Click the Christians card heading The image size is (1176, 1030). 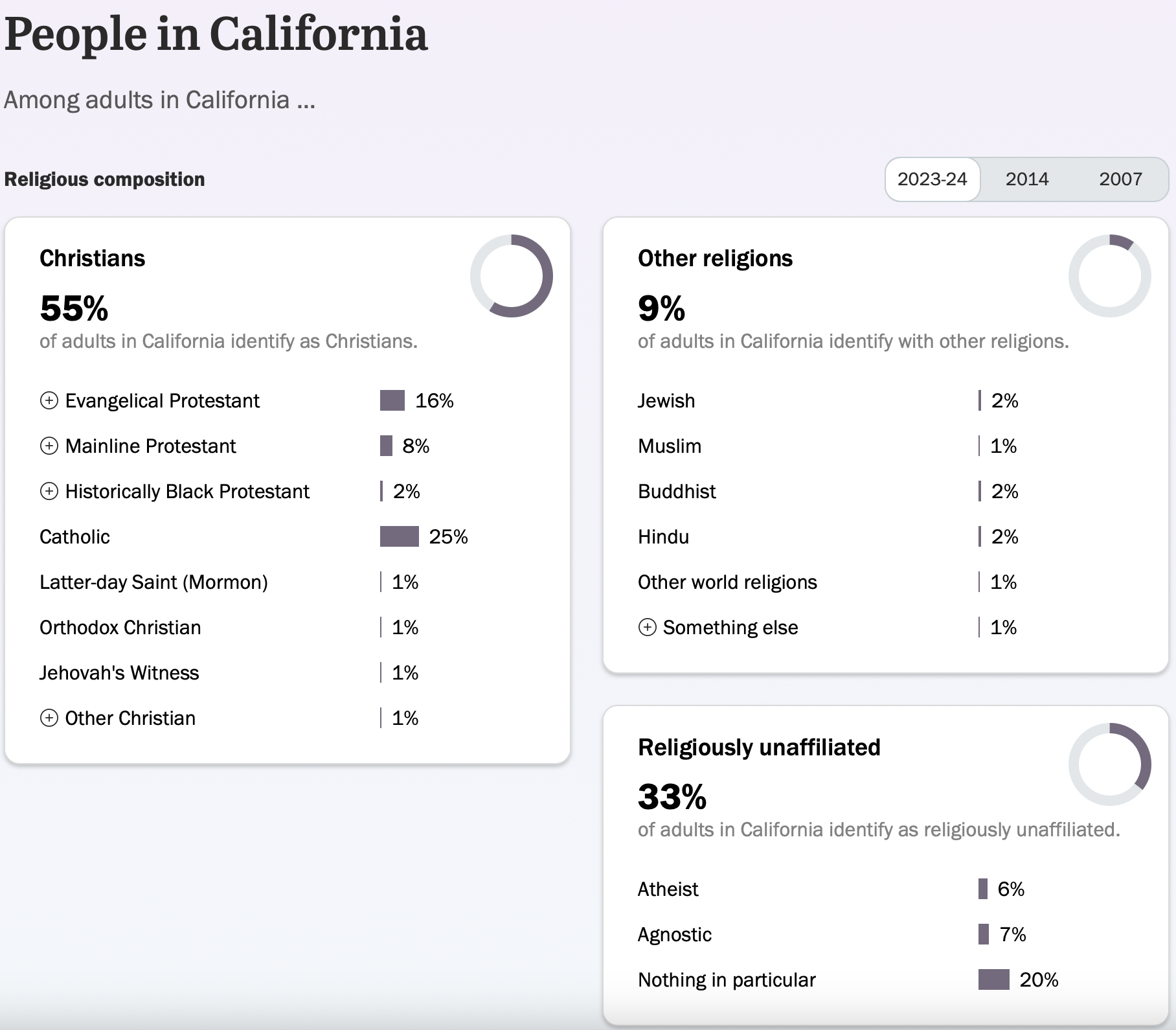93,258
